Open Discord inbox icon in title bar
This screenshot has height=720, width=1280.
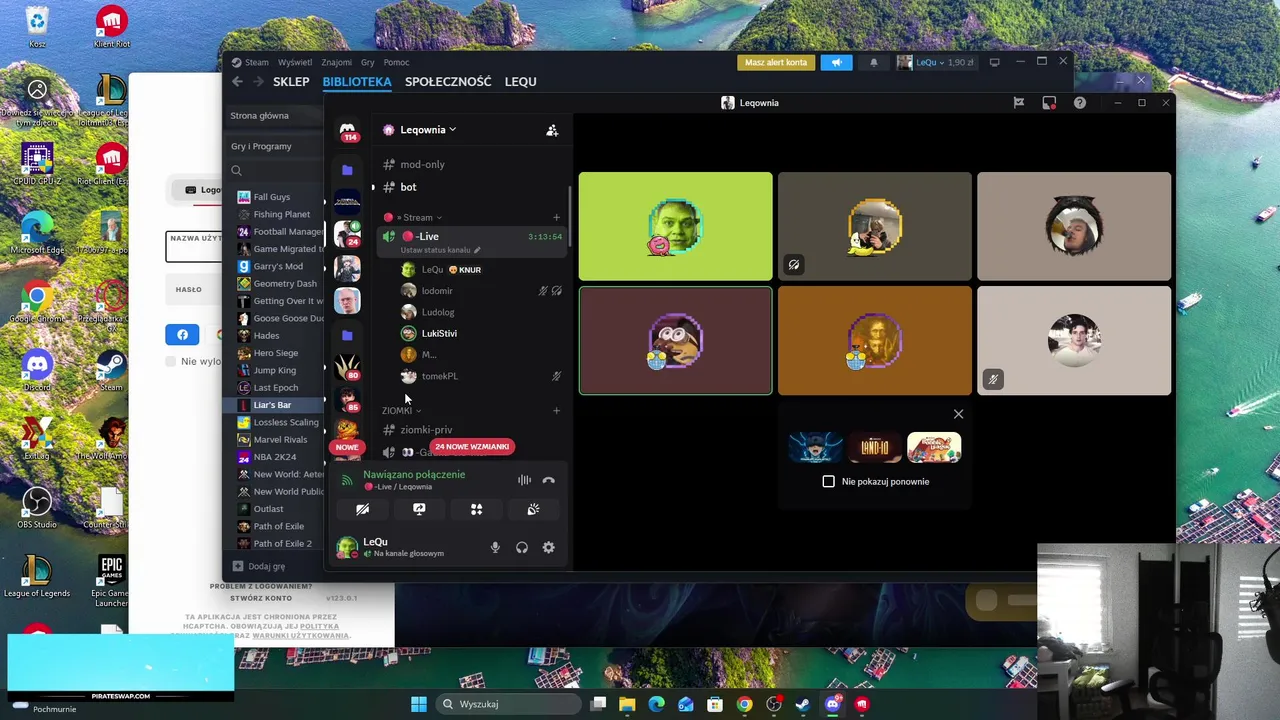pos(1049,102)
